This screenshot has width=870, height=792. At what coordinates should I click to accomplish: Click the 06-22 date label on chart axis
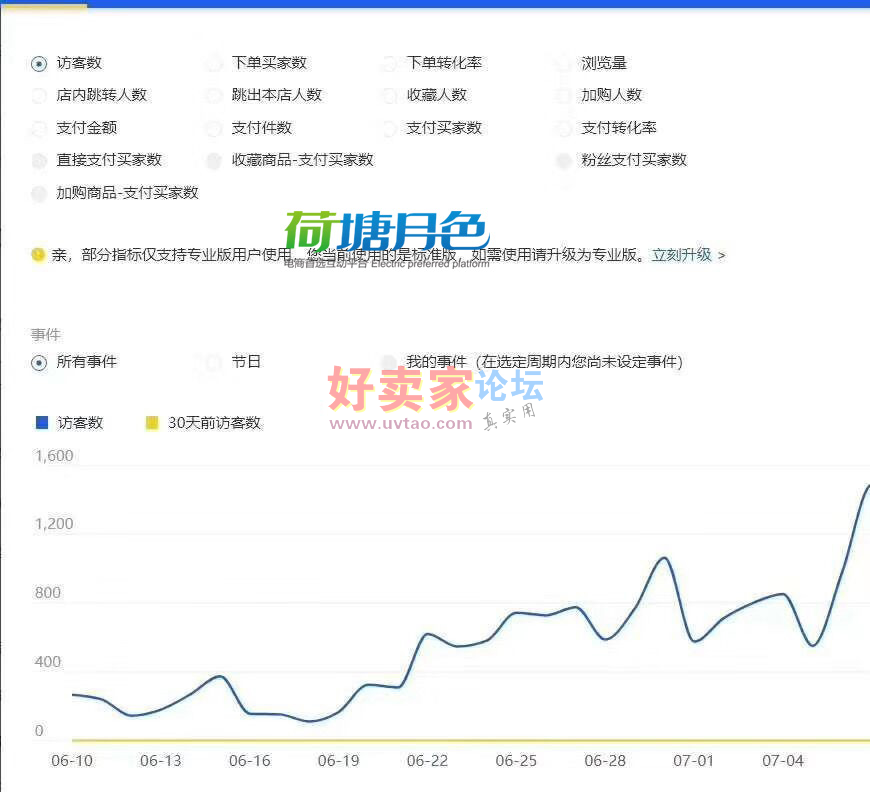click(427, 761)
